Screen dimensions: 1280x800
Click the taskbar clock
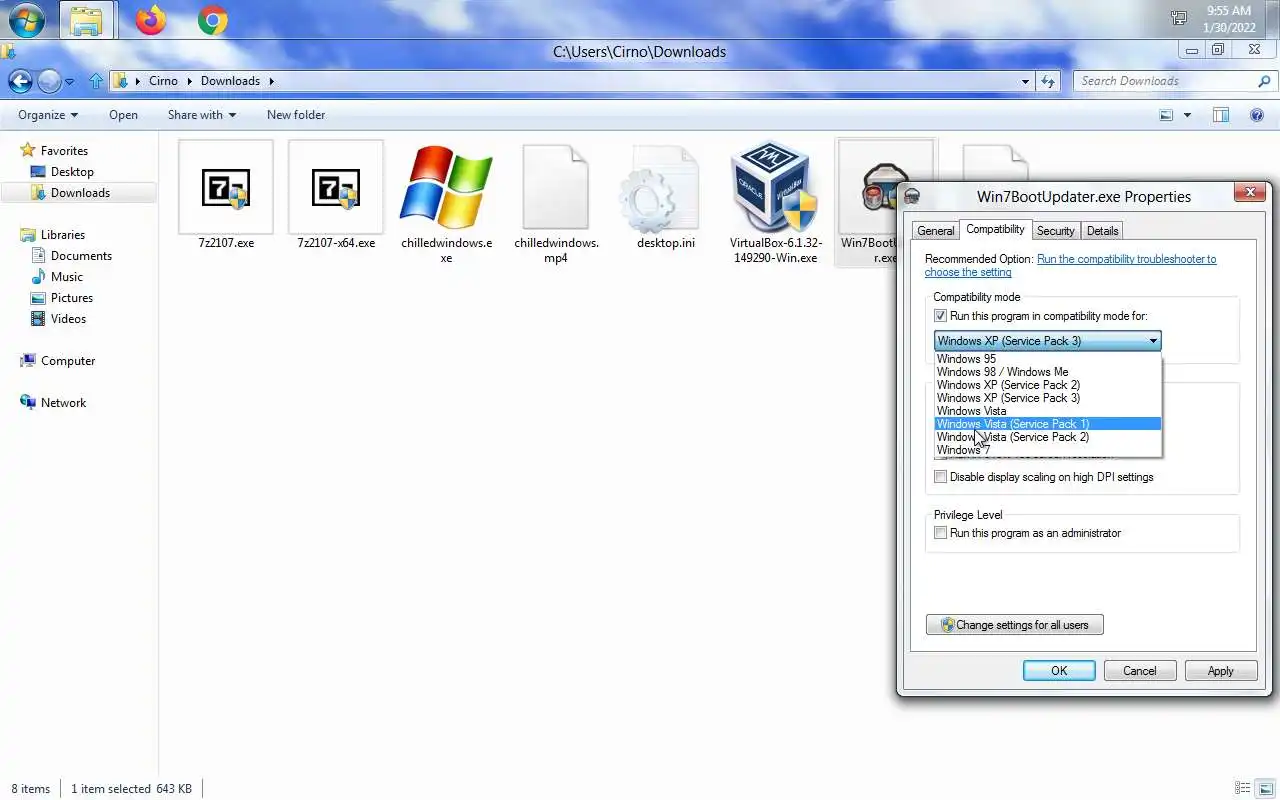(1229, 19)
